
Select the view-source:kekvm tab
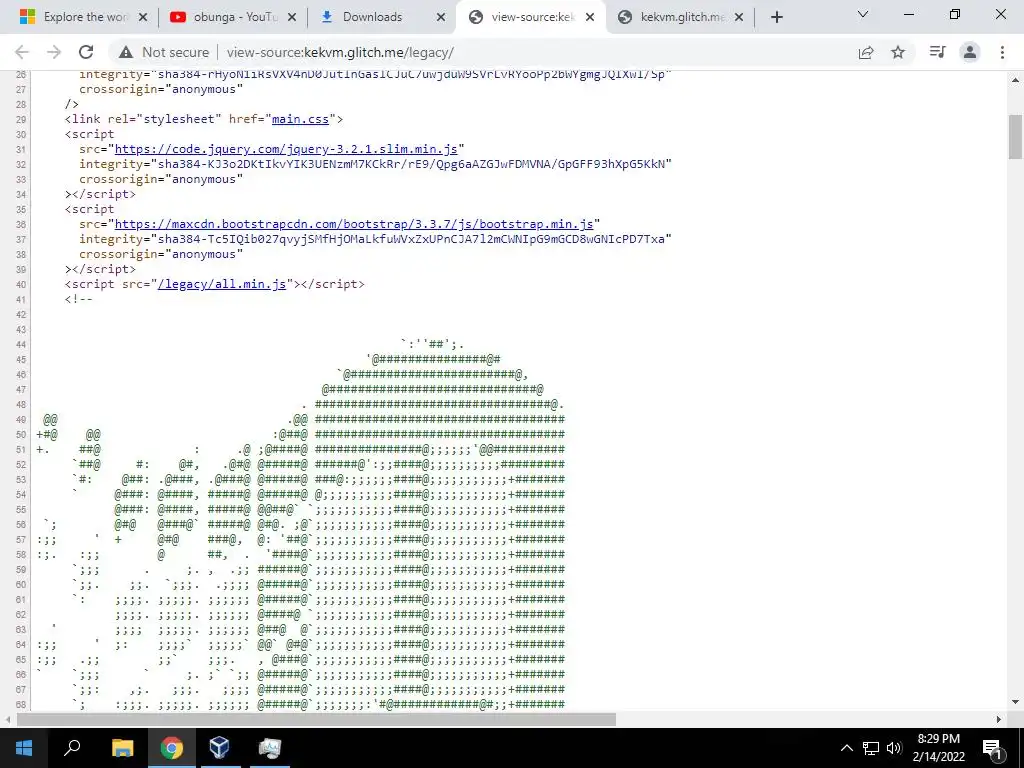tap(532, 17)
